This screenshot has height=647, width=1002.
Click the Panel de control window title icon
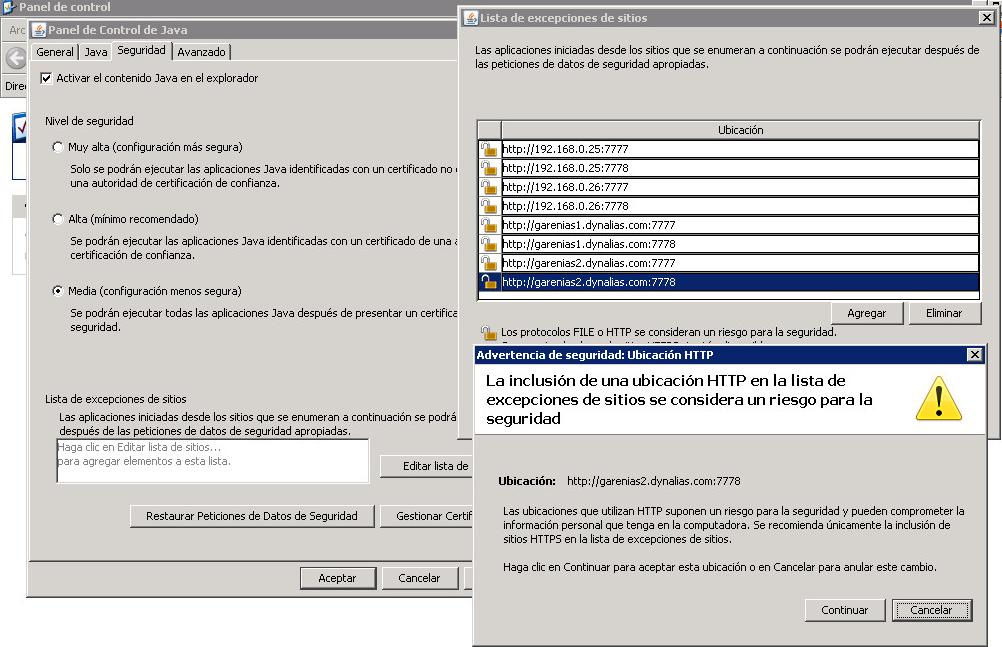tap(9, 7)
